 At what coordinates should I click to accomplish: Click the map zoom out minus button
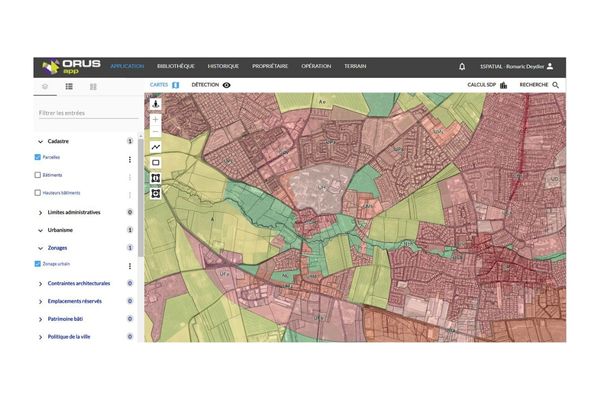pos(155,132)
